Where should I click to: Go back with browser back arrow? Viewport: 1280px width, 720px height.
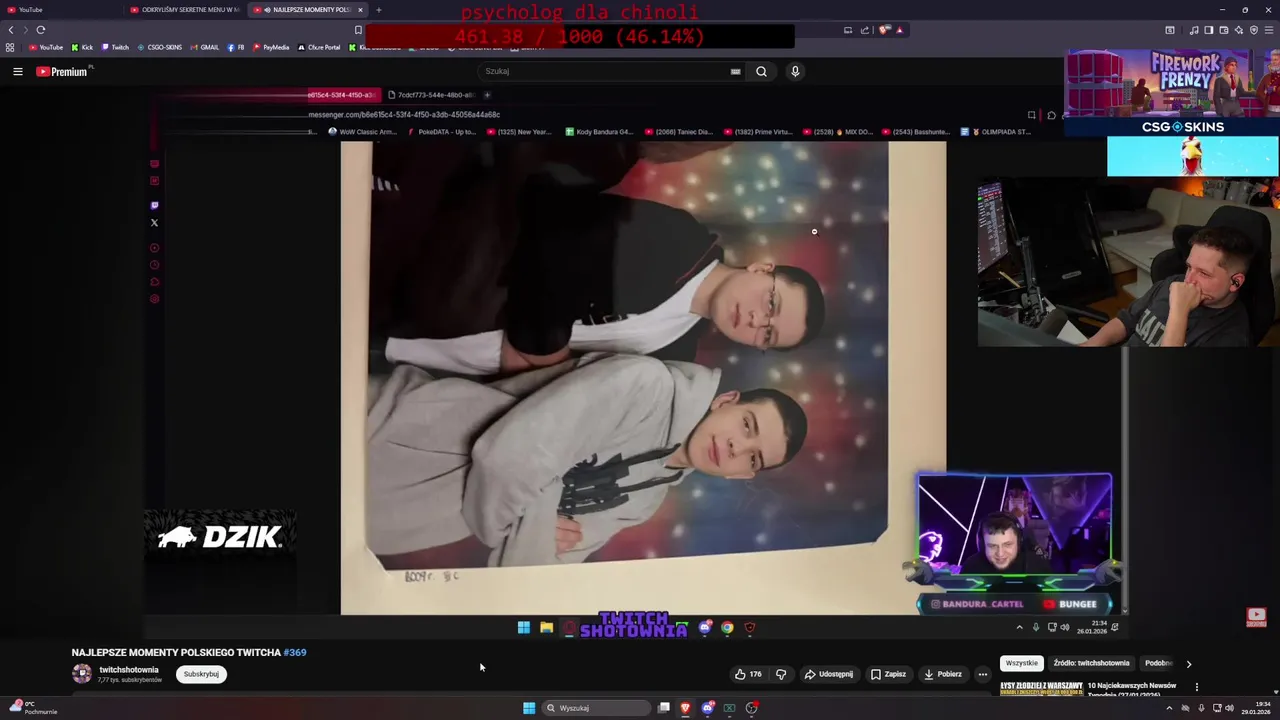point(11,30)
